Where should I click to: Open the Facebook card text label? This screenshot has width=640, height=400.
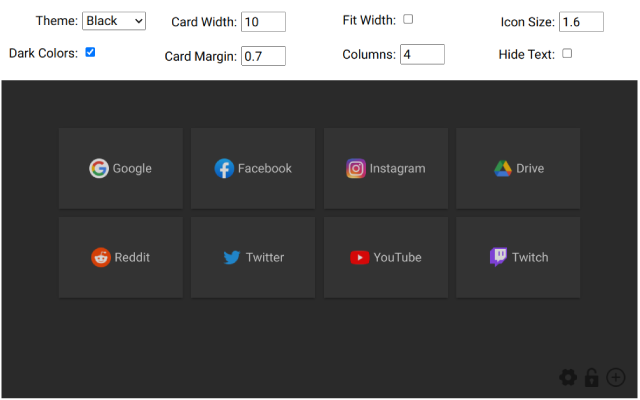(x=265, y=168)
